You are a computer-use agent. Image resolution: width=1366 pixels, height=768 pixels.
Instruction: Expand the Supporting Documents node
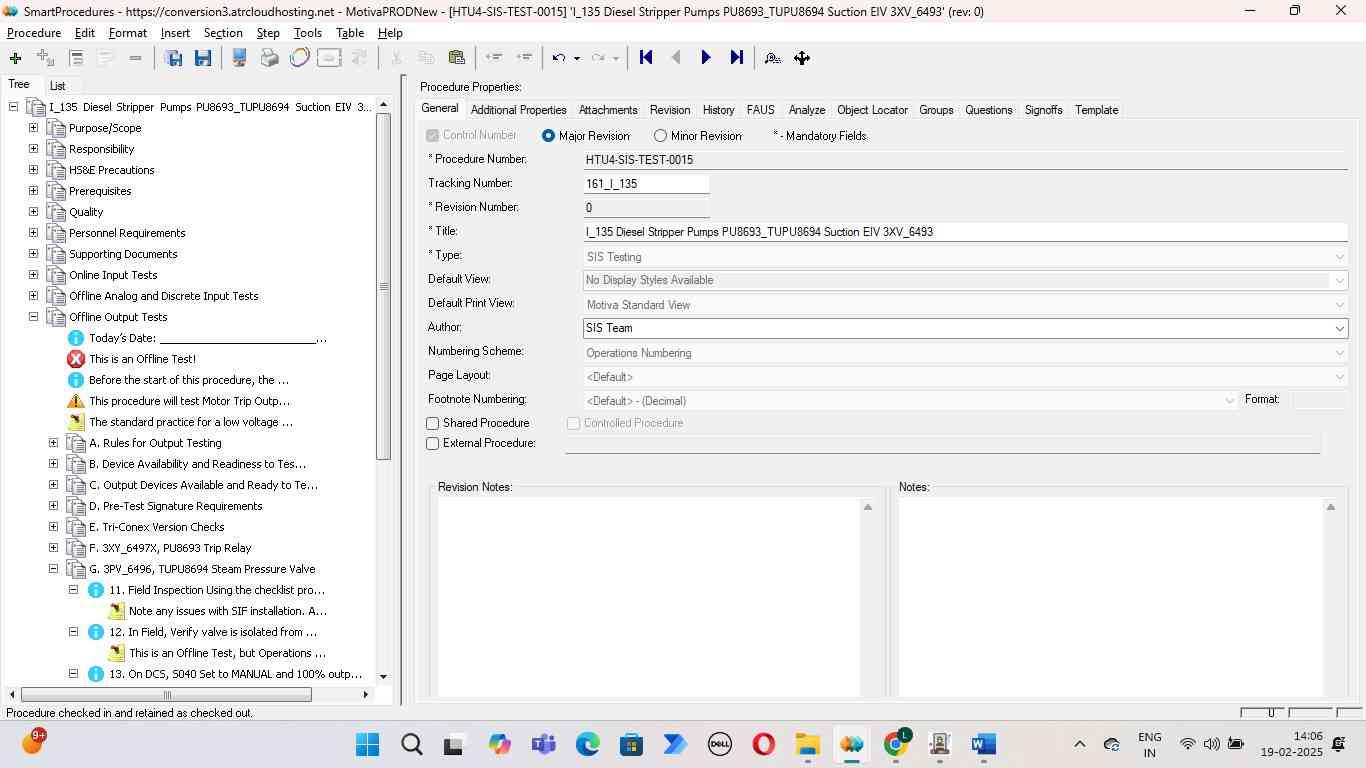pyautogui.click(x=33, y=254)
